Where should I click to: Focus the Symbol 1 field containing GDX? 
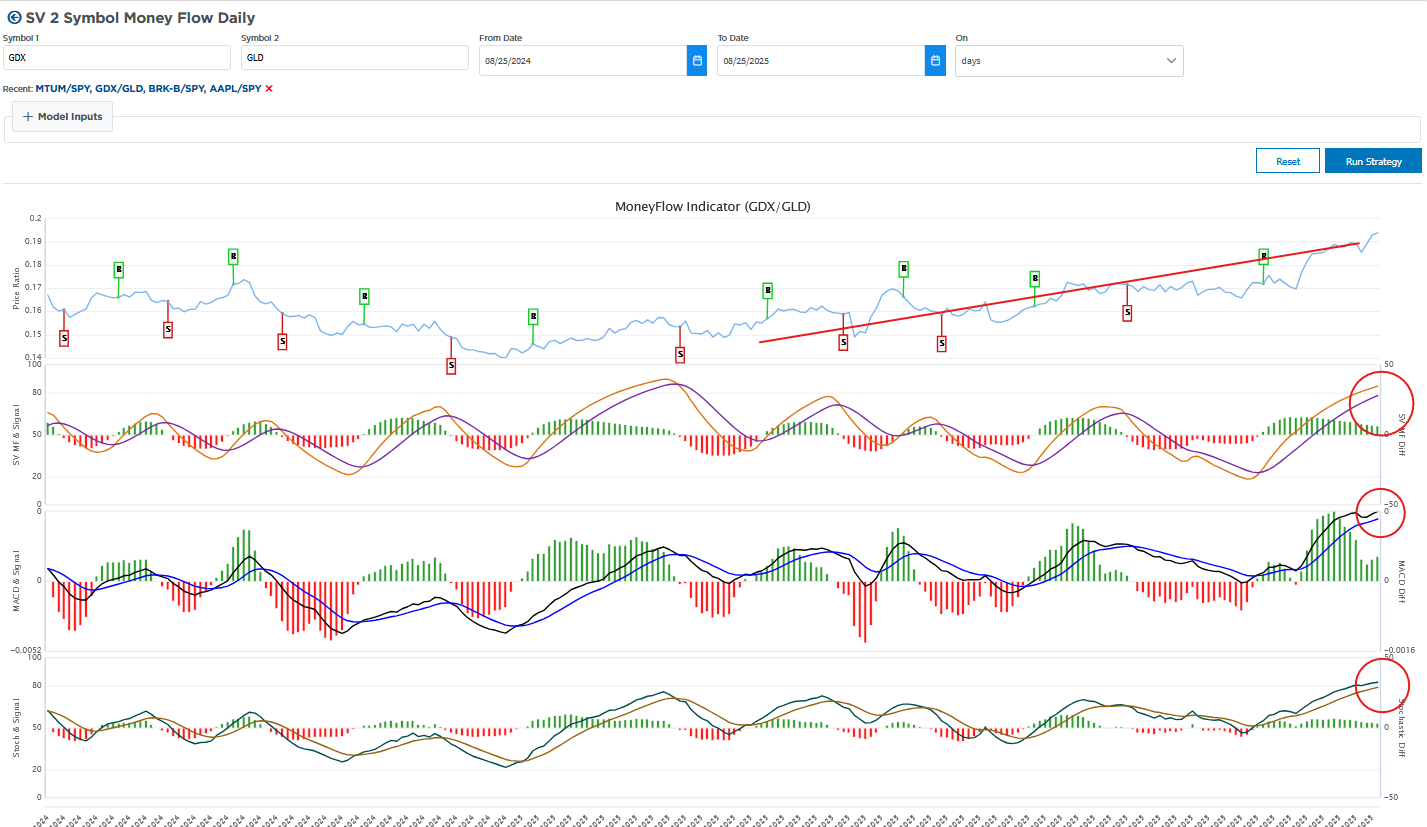(x=116, y=58)
